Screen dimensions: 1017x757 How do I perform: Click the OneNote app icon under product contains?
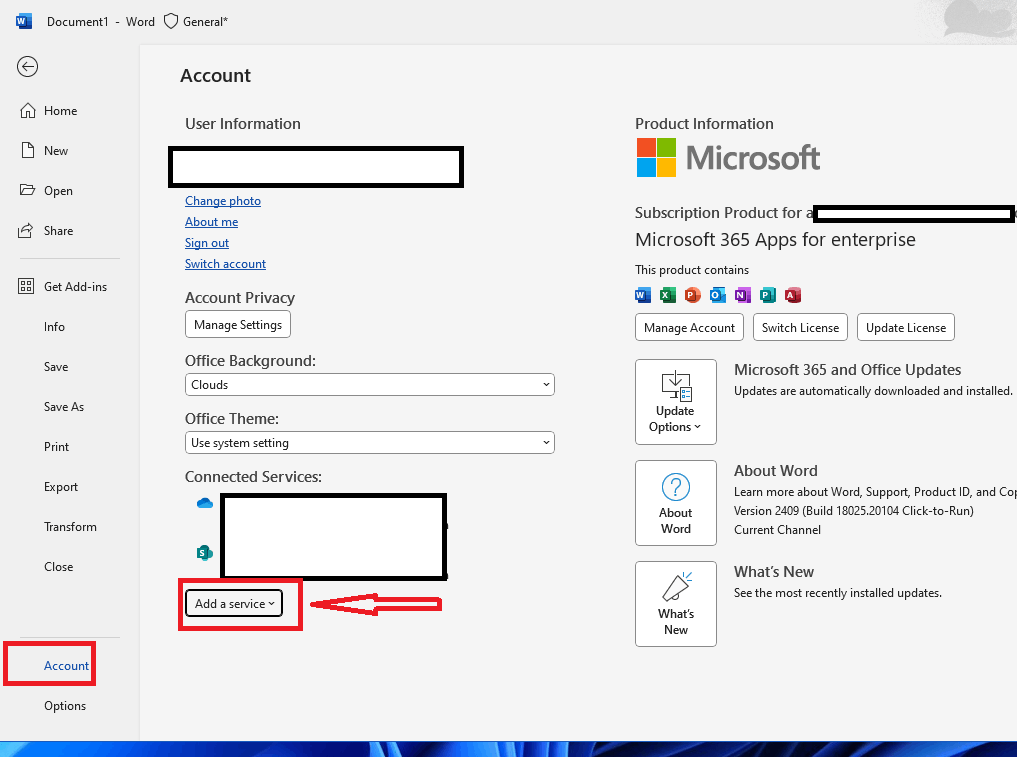click(x=742, y=295)
